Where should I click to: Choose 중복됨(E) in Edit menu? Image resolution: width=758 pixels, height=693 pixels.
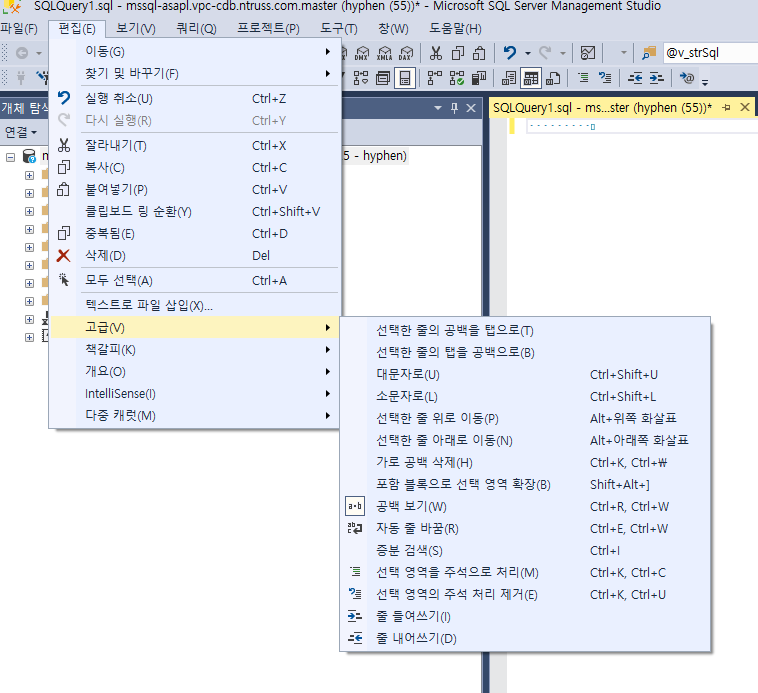tap(195, 233)
